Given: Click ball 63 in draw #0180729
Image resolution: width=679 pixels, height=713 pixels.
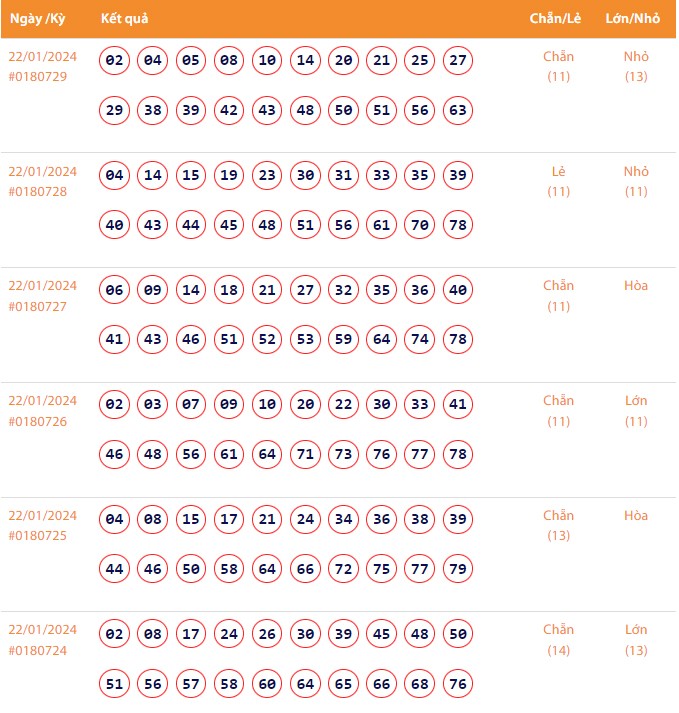Looking at the screenshot, I should click(x=458, y=110).
